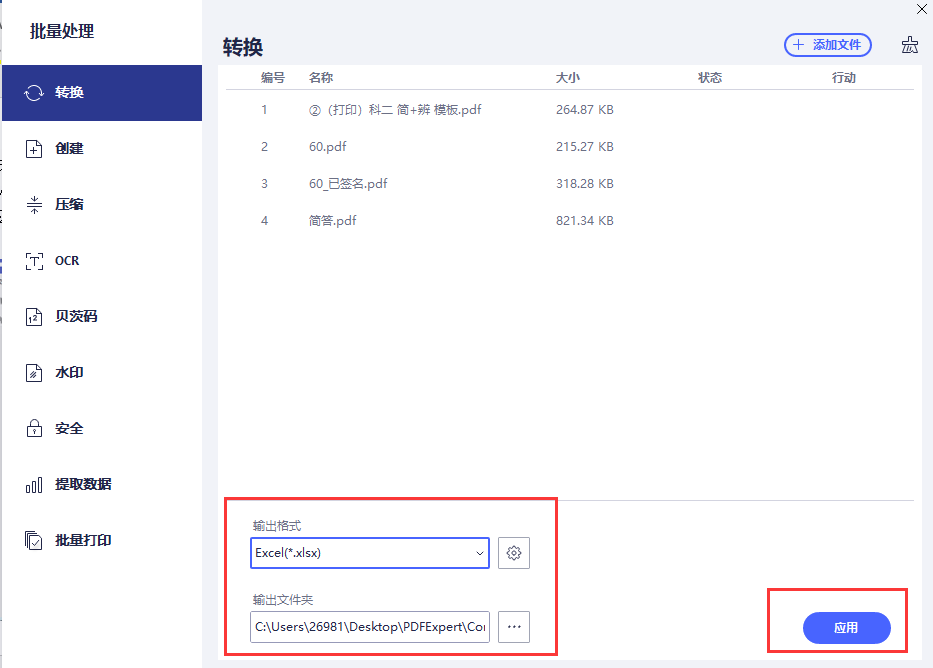Click the 应用 (Apply) button
Screen dimensions: 933x668
click(x=846, y=628)
